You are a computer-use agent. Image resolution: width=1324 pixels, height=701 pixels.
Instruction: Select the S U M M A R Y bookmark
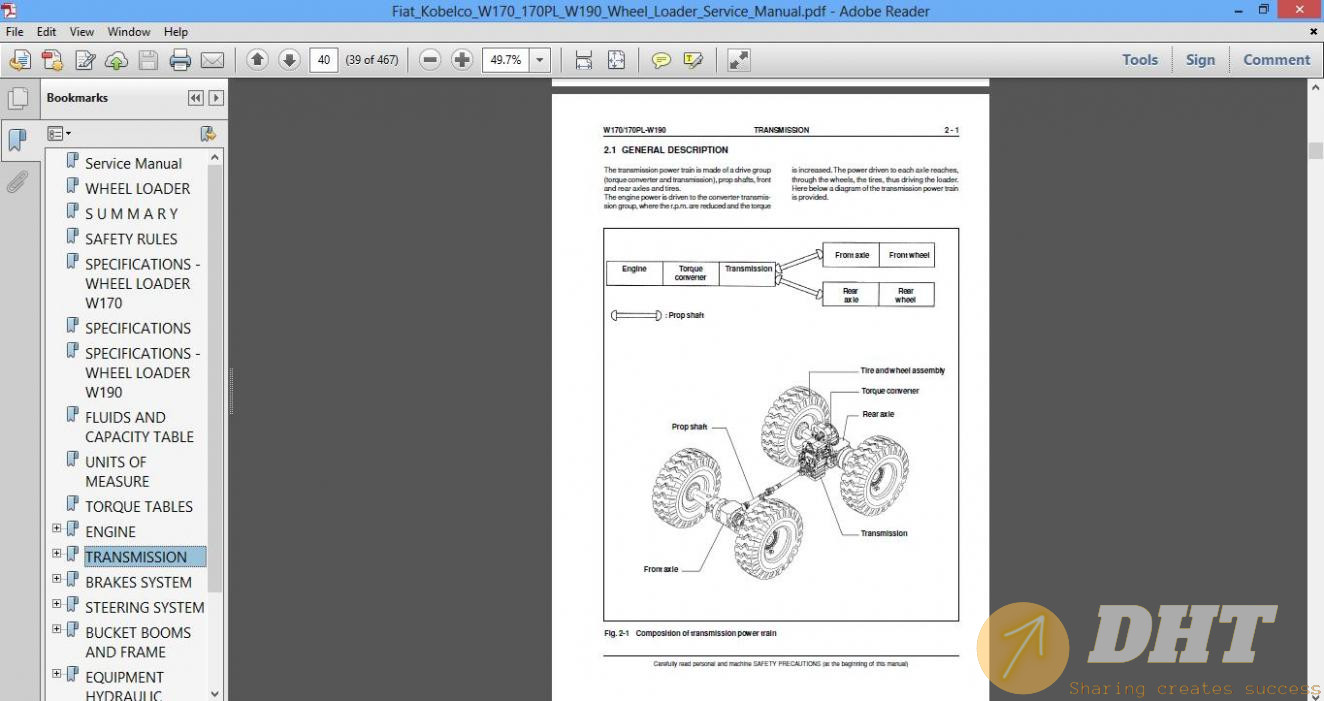click(x=131, y=214)
